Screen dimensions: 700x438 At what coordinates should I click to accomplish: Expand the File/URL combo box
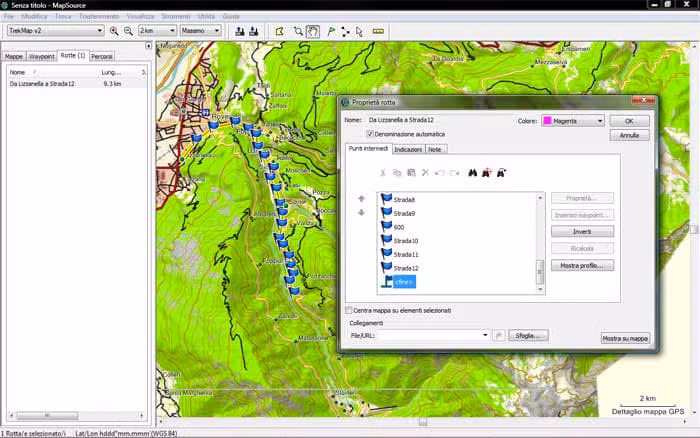pos(485,335)
